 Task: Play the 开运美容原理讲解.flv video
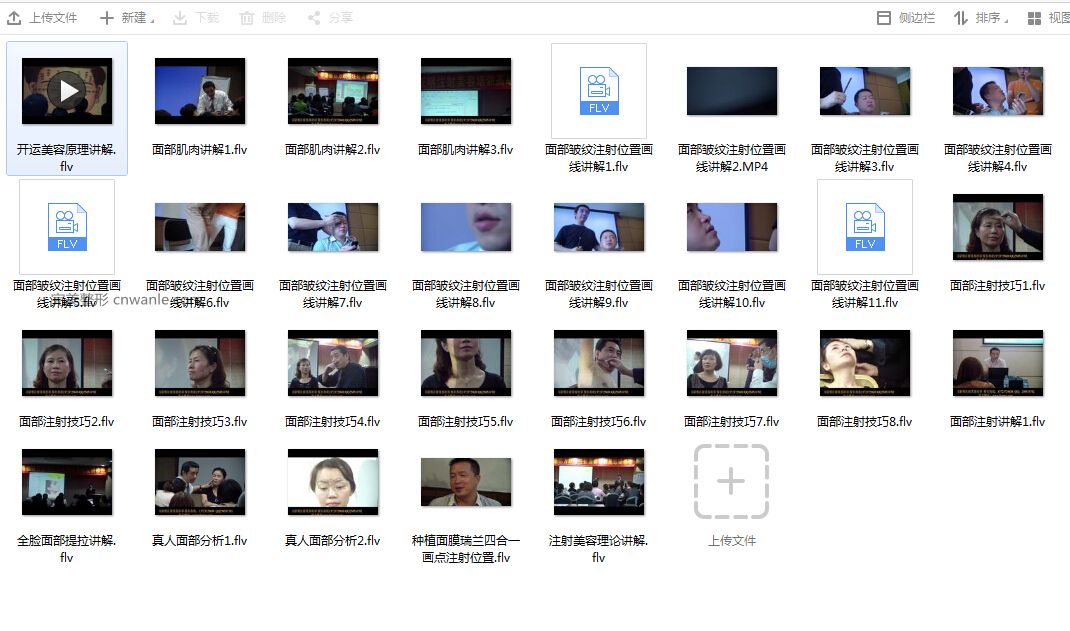(67, 91)
